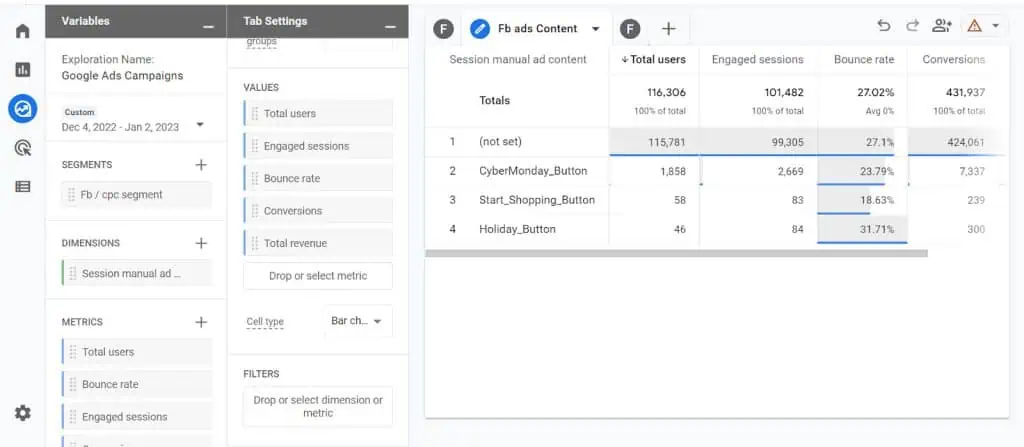Grab handle of Total revenue value chip

(x=255, y=243)
